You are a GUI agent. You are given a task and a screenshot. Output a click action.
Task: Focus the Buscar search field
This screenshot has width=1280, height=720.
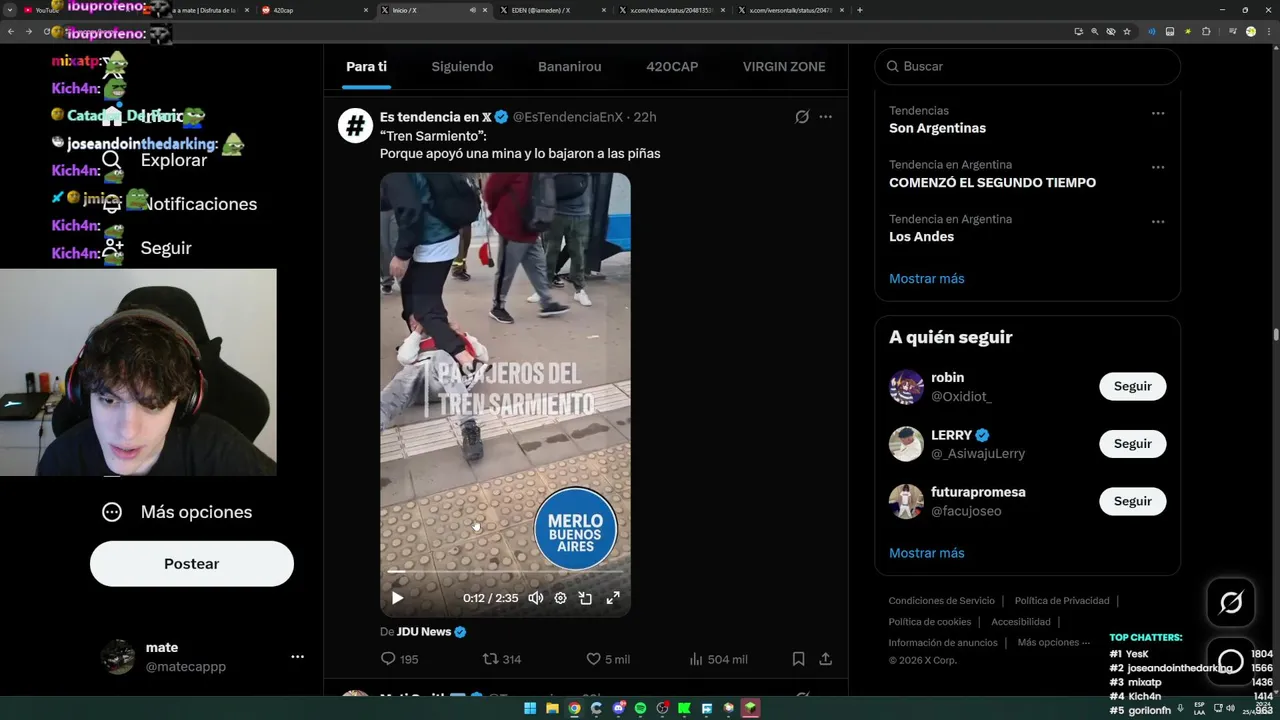1028,66
